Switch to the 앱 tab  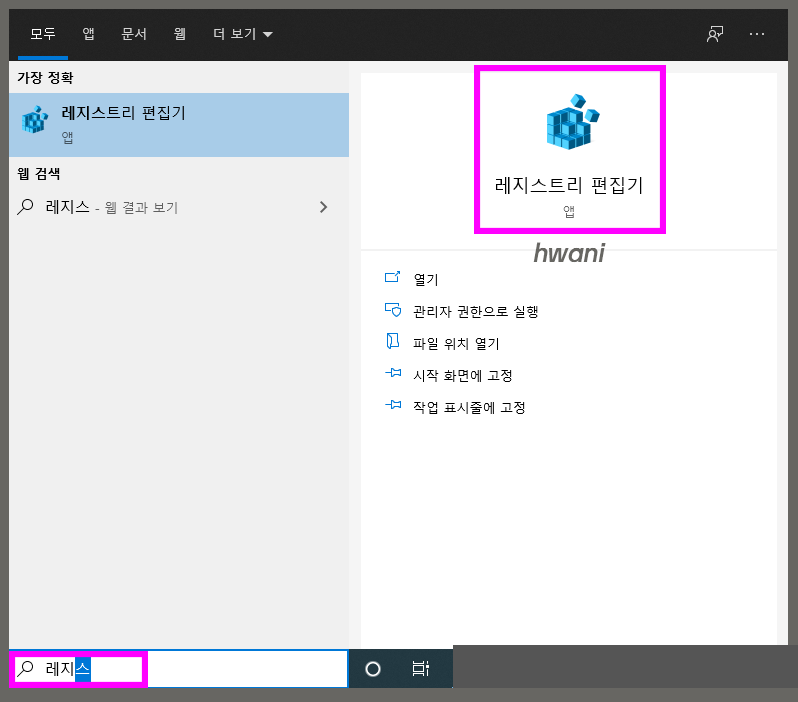(x=88, y=34)
